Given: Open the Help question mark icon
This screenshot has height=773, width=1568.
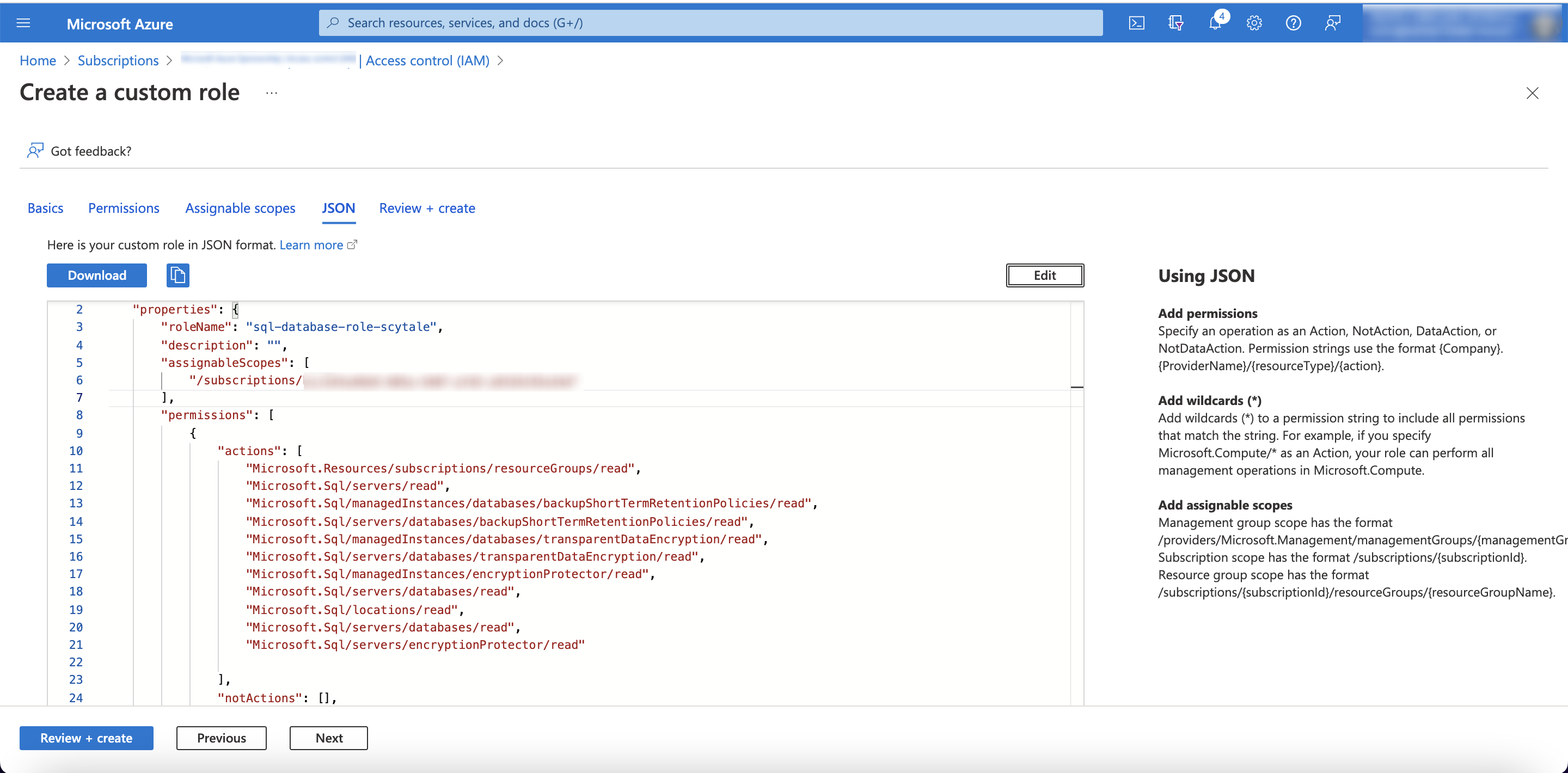Looking at the screenshot, I should coord(1293,23).
